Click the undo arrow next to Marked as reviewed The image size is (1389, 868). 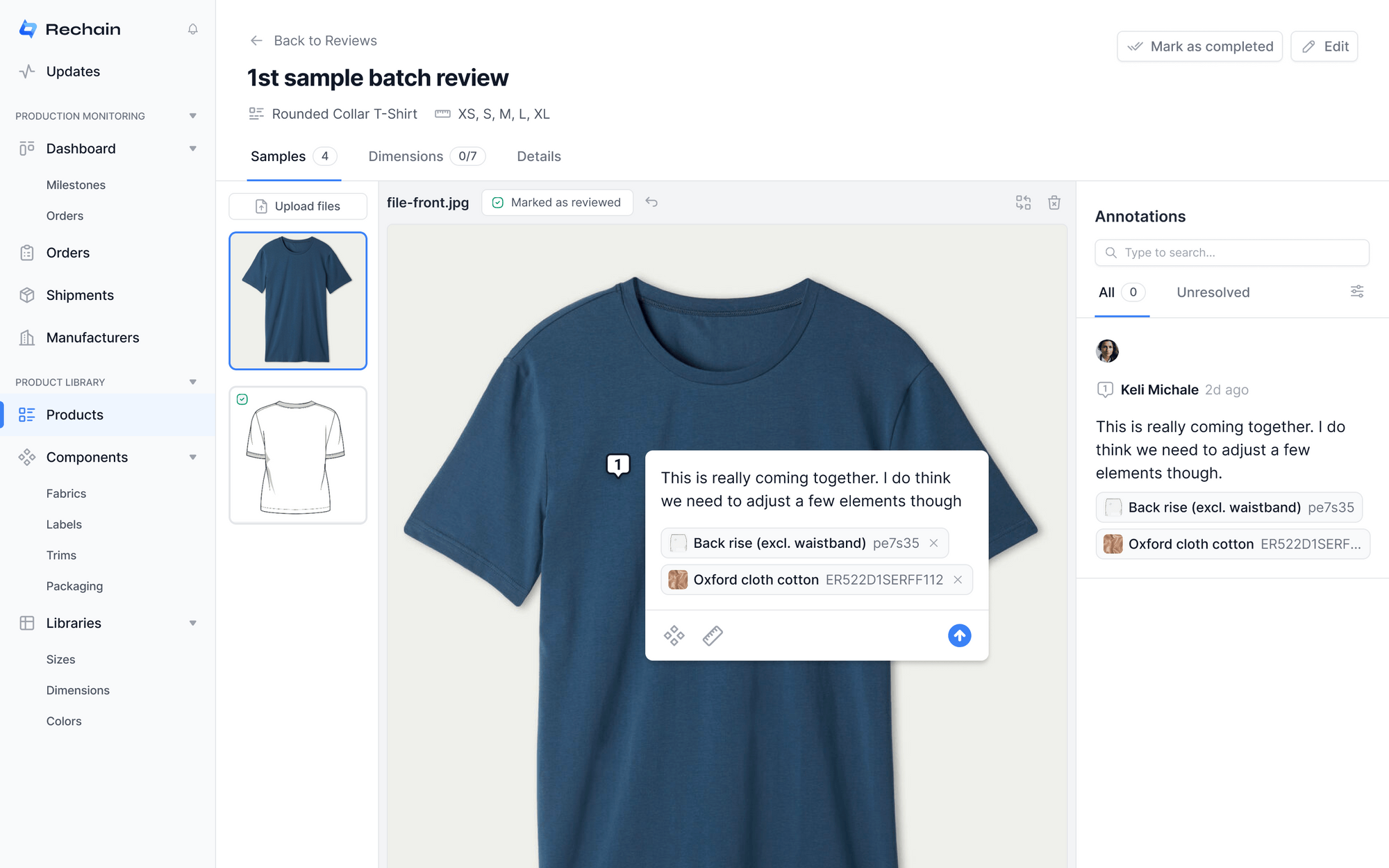[x=651, y=202]
